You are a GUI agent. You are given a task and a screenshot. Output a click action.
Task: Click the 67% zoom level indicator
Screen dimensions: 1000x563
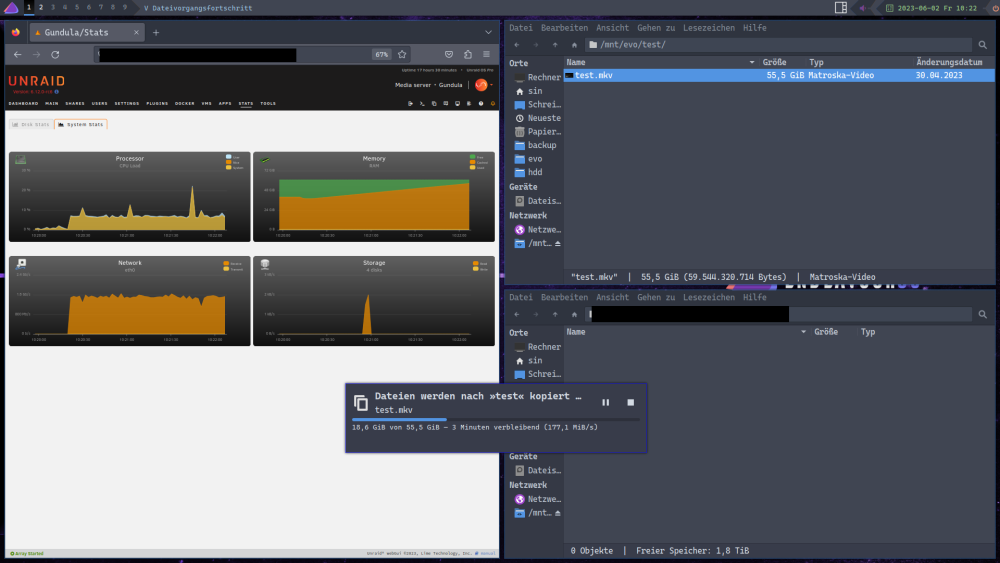click(x=381, y=54)
